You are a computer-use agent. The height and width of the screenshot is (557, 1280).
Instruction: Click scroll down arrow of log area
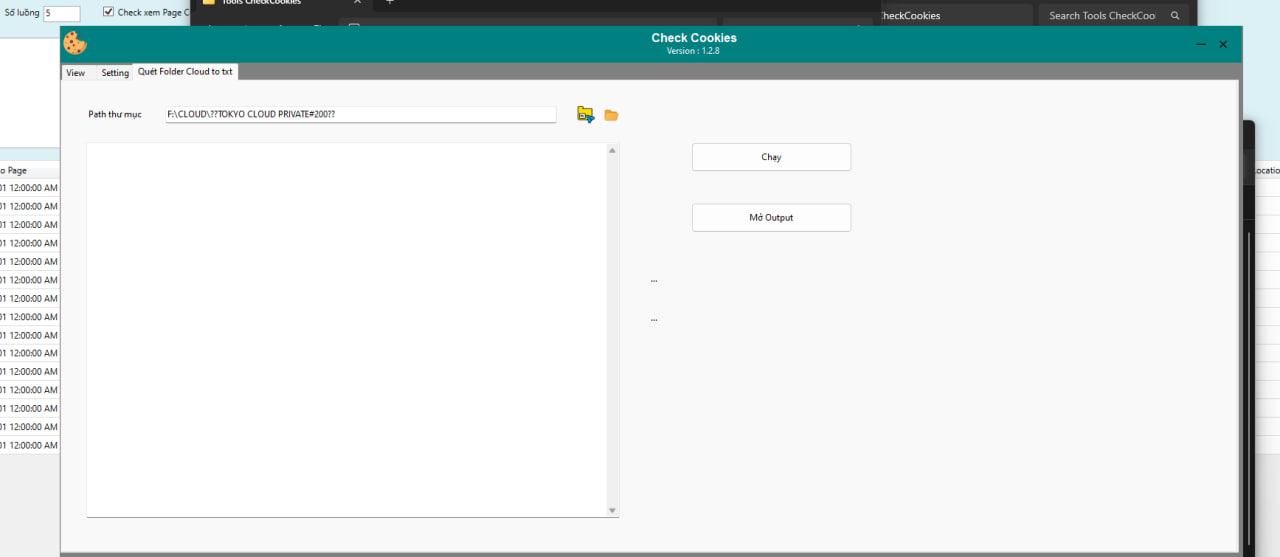pyautogui.click(x=612, y=510)
